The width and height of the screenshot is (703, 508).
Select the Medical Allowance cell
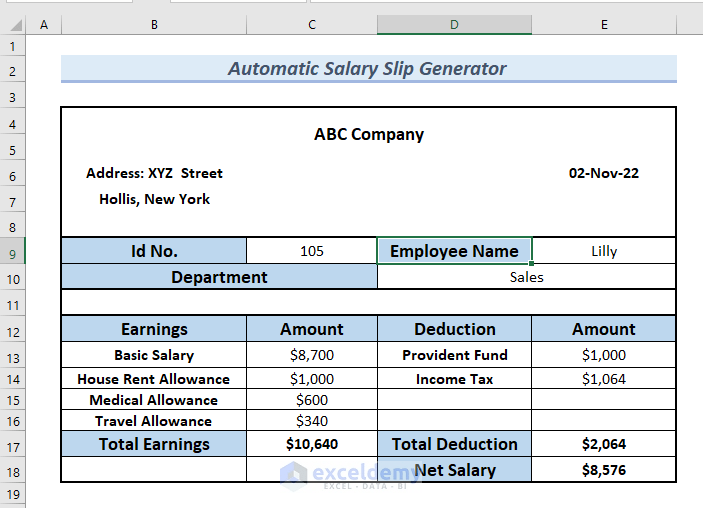154,400
